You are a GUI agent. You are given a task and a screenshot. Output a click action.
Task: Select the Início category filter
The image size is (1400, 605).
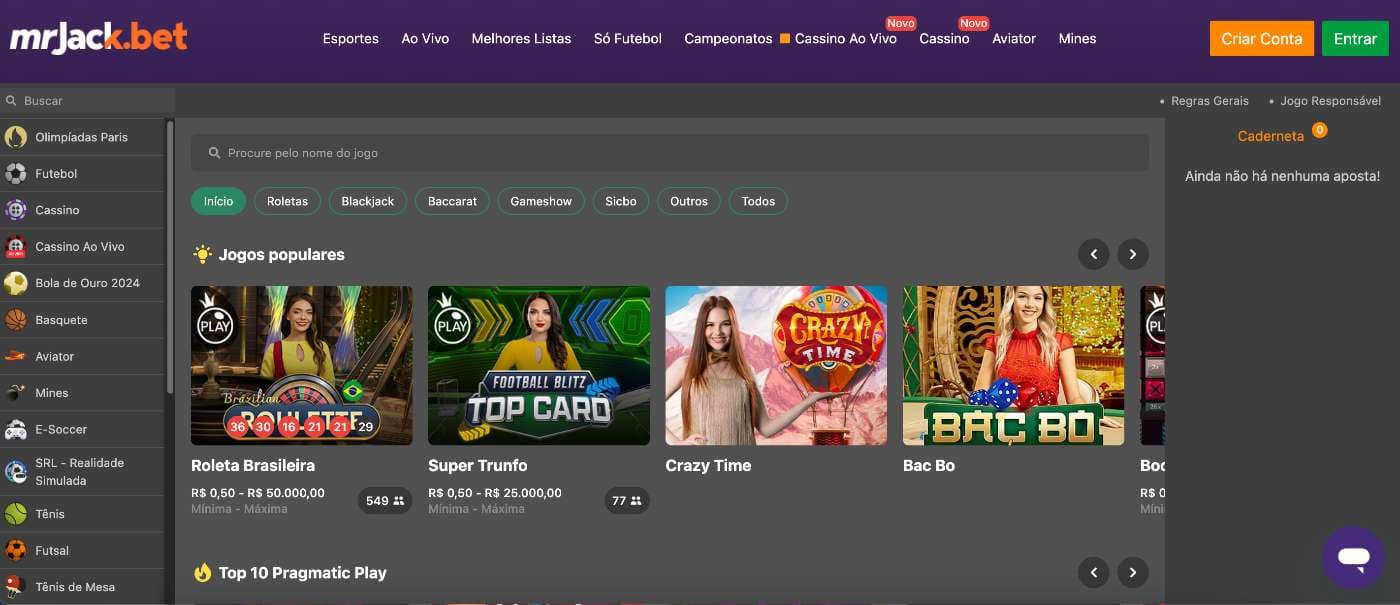[219, 201]
